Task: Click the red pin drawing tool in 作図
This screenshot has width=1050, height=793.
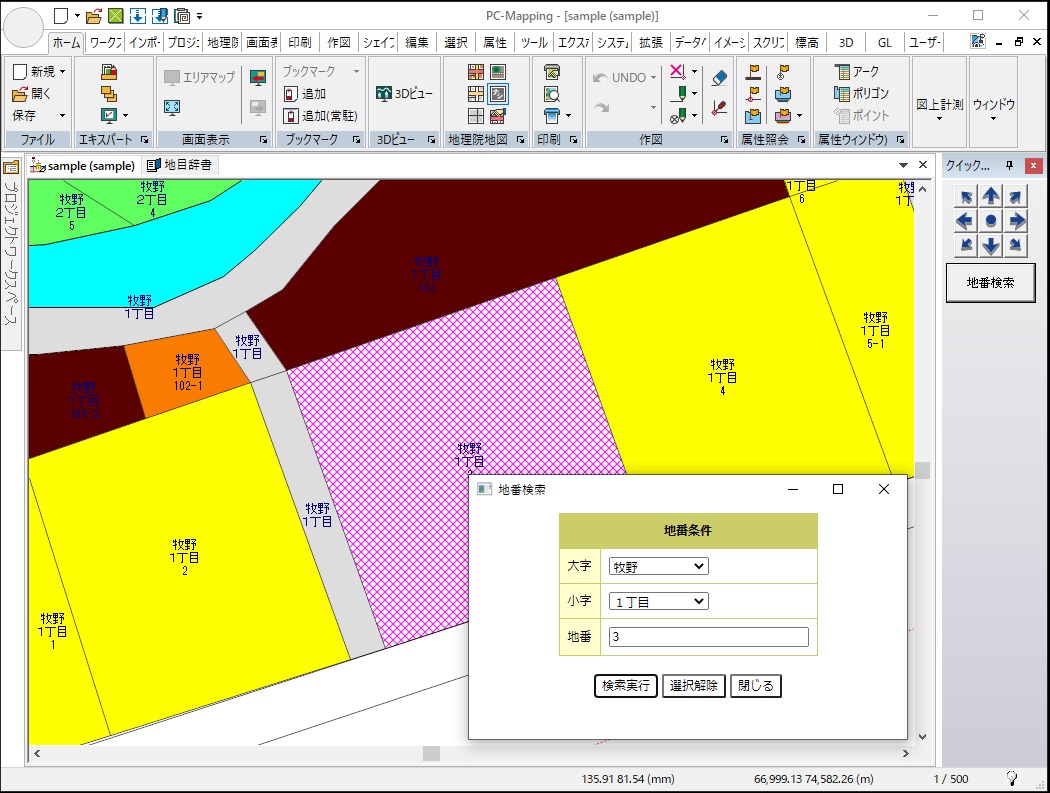Action: click(x=719, y=107)
